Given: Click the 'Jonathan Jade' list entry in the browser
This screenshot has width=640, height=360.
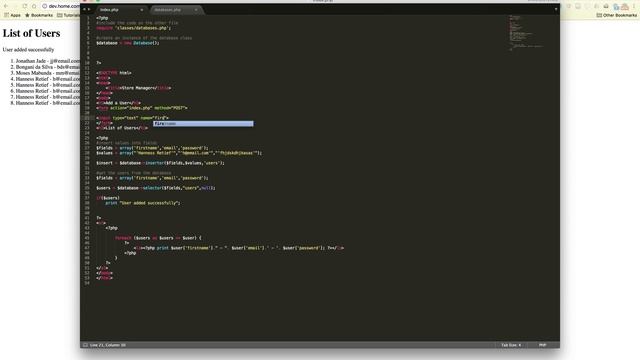Looking at the screenshot, I should pyautogui.click(x=48, y=61).
